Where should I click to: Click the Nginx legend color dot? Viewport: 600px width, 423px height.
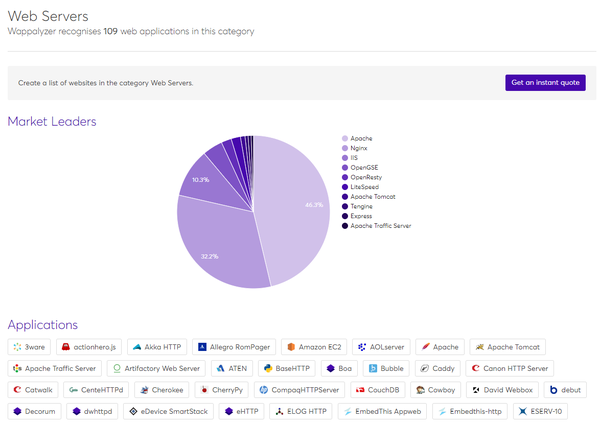click(345, 148)
